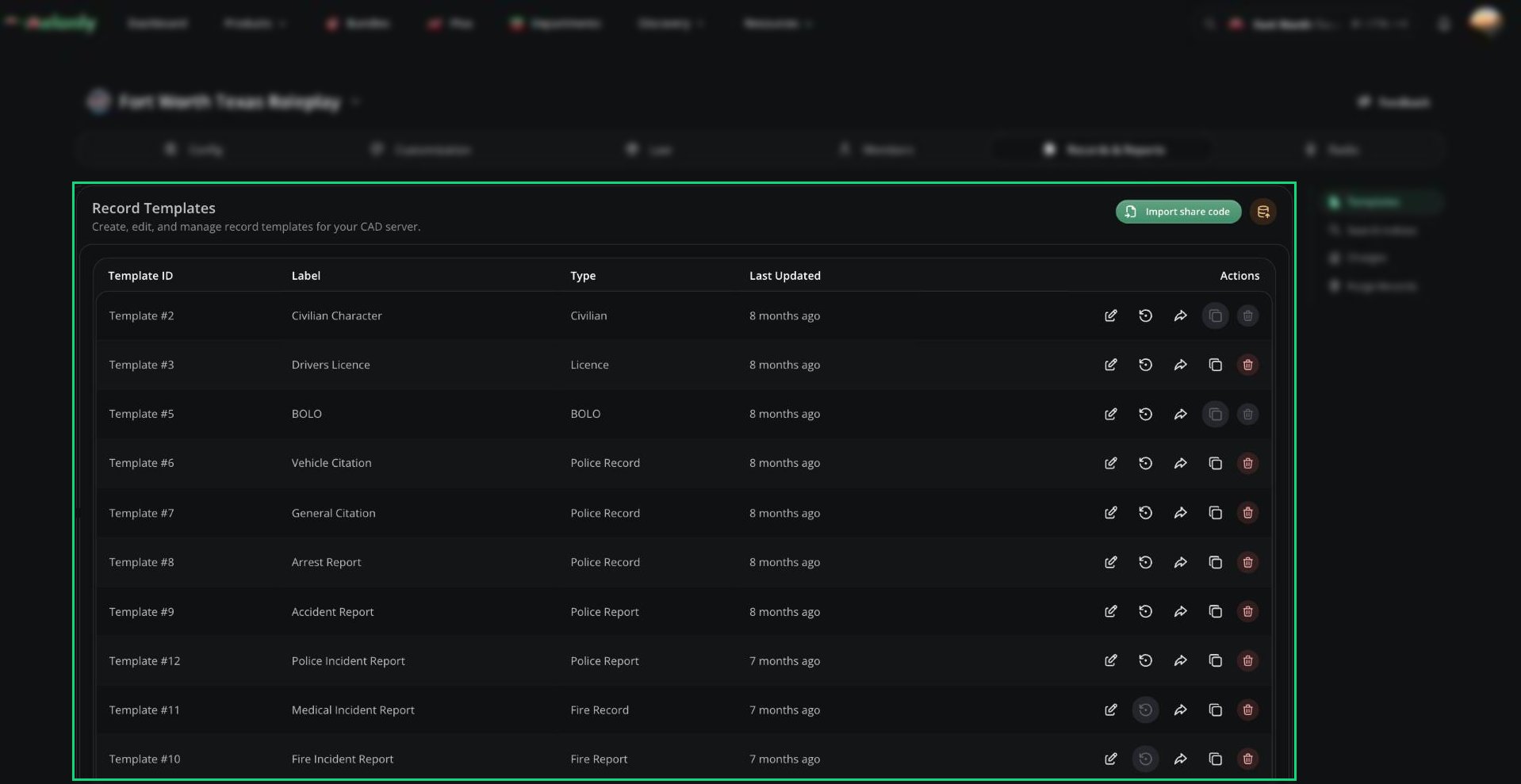Delete the General Citation template
Viewport: 1521px width, 784px height.
click(1248, 513)
